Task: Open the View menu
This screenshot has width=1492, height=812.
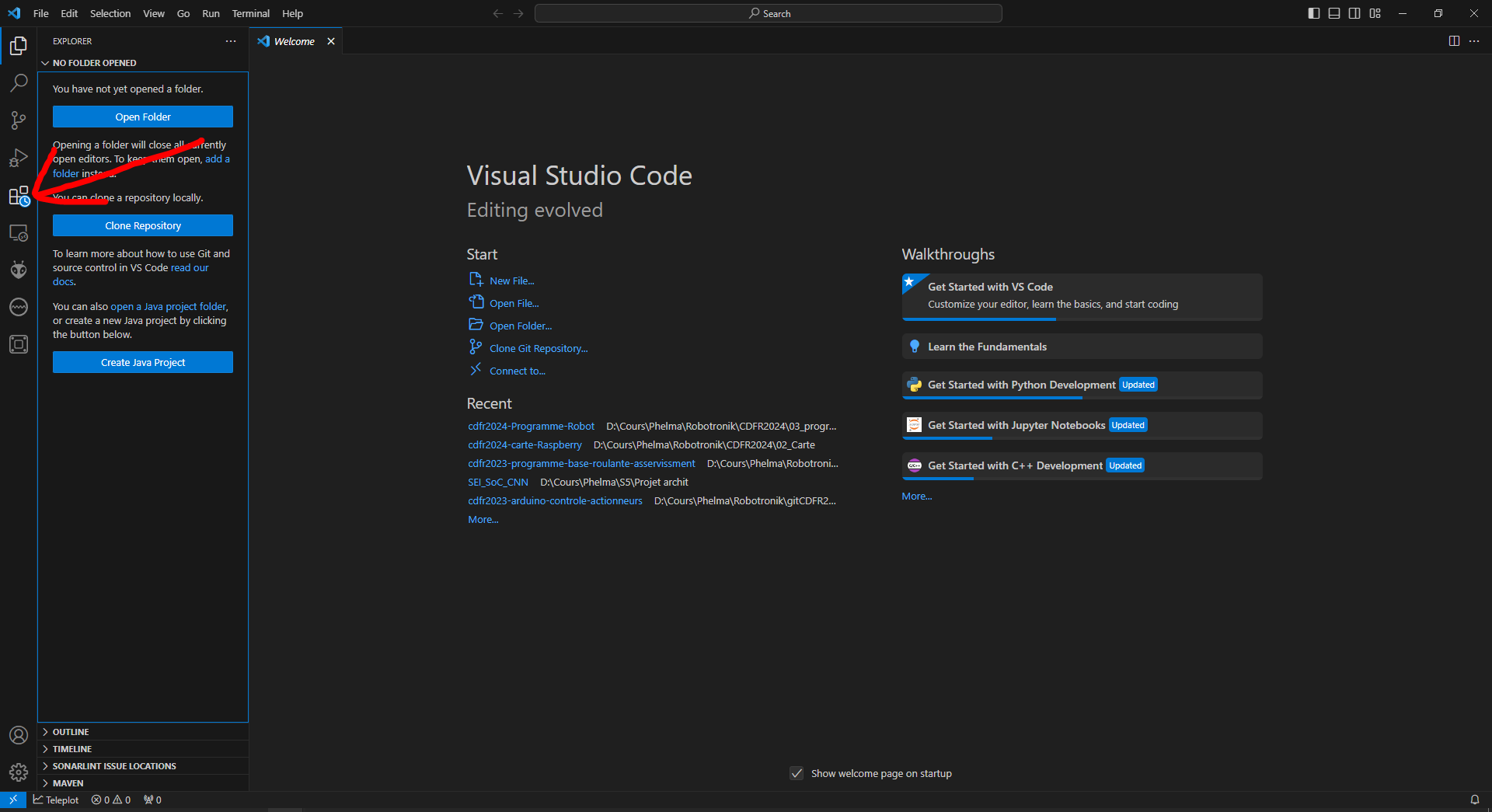Action: coord(154,13)
